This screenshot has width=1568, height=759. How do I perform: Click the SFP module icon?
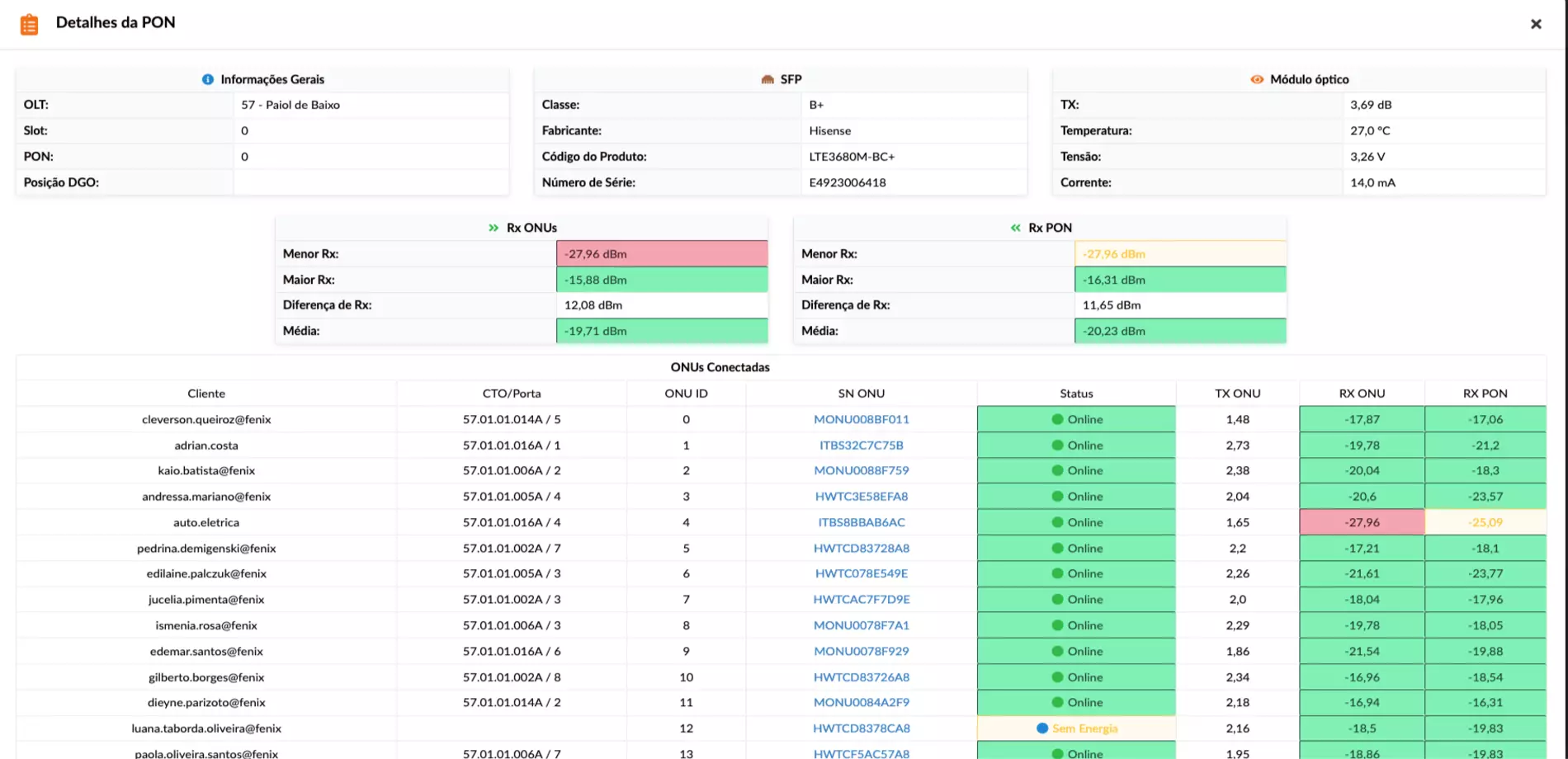(767, 79)
